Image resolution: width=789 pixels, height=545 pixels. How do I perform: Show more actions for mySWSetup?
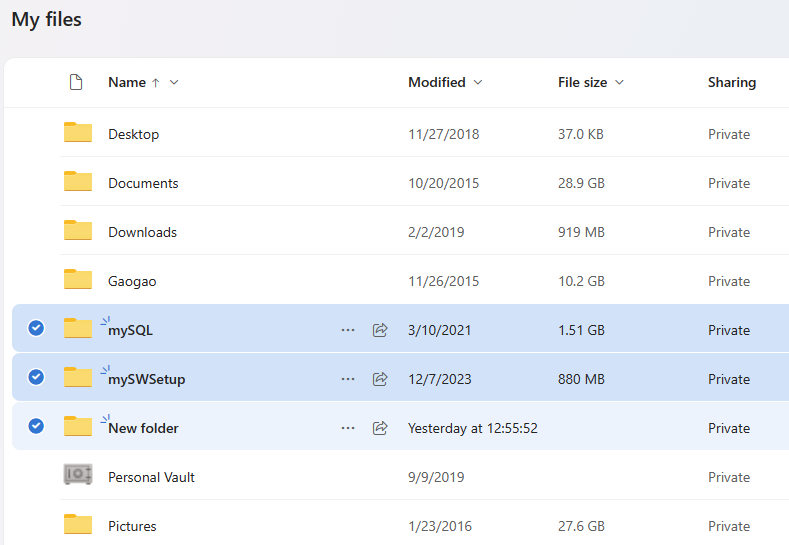click(348, 379)
